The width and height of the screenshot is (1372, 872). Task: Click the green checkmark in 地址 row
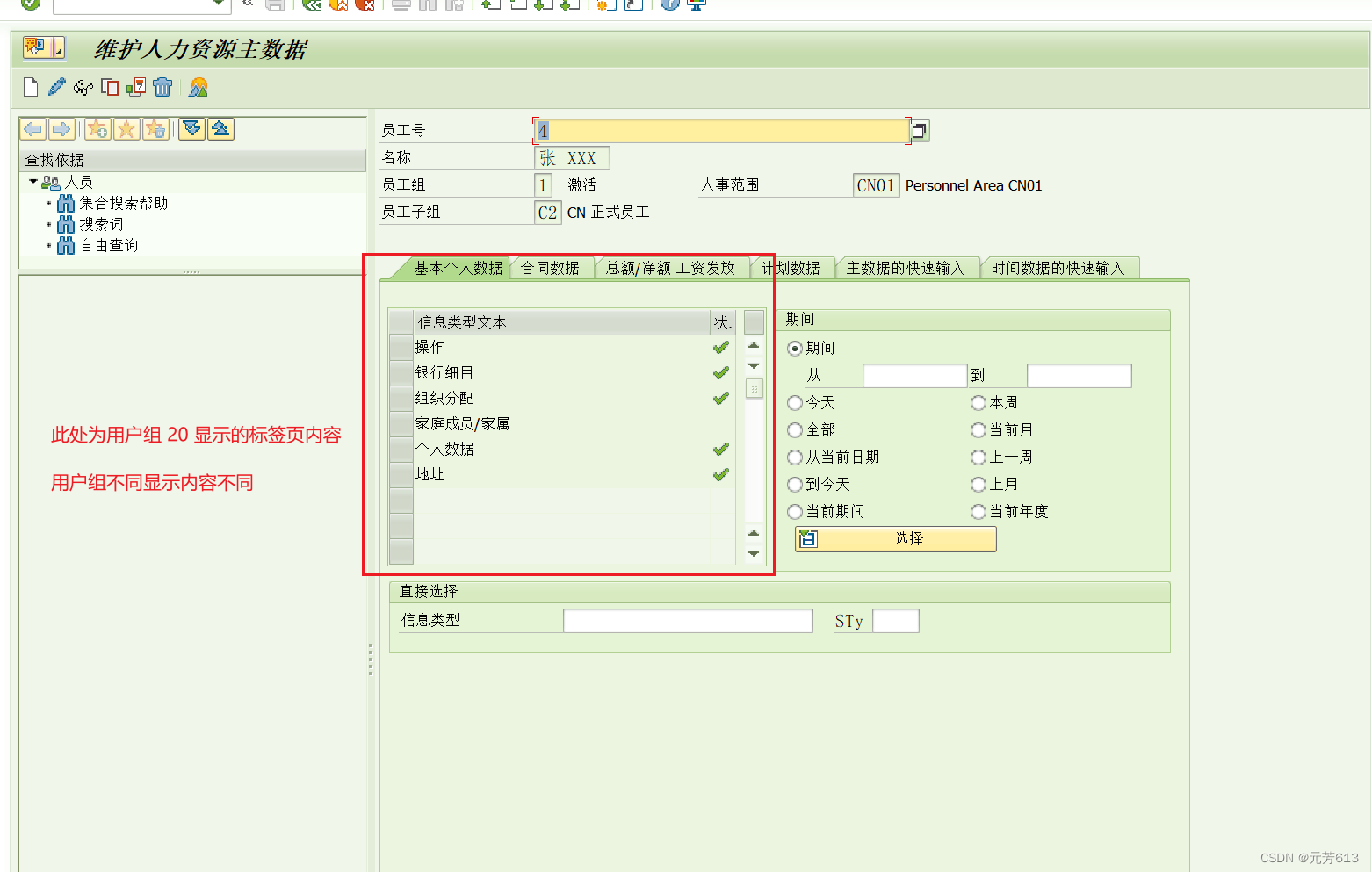[x=721, y=475]
